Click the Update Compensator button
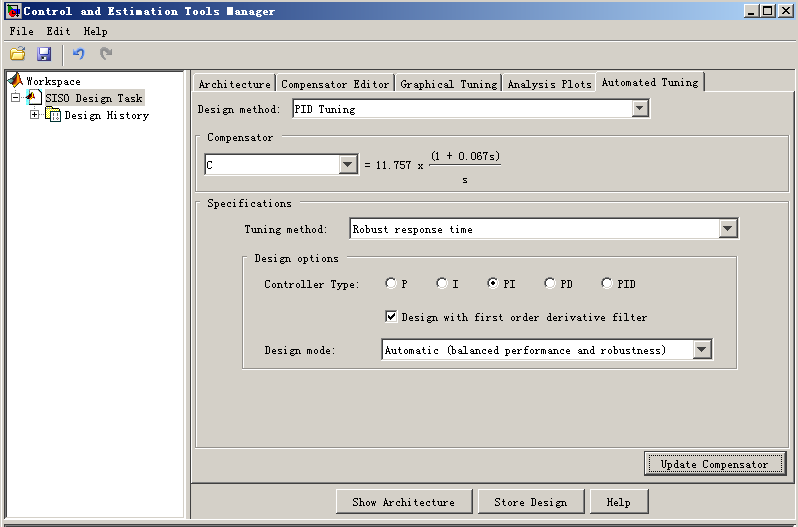Viewport: 798px width, 527px height. point(715,463)
